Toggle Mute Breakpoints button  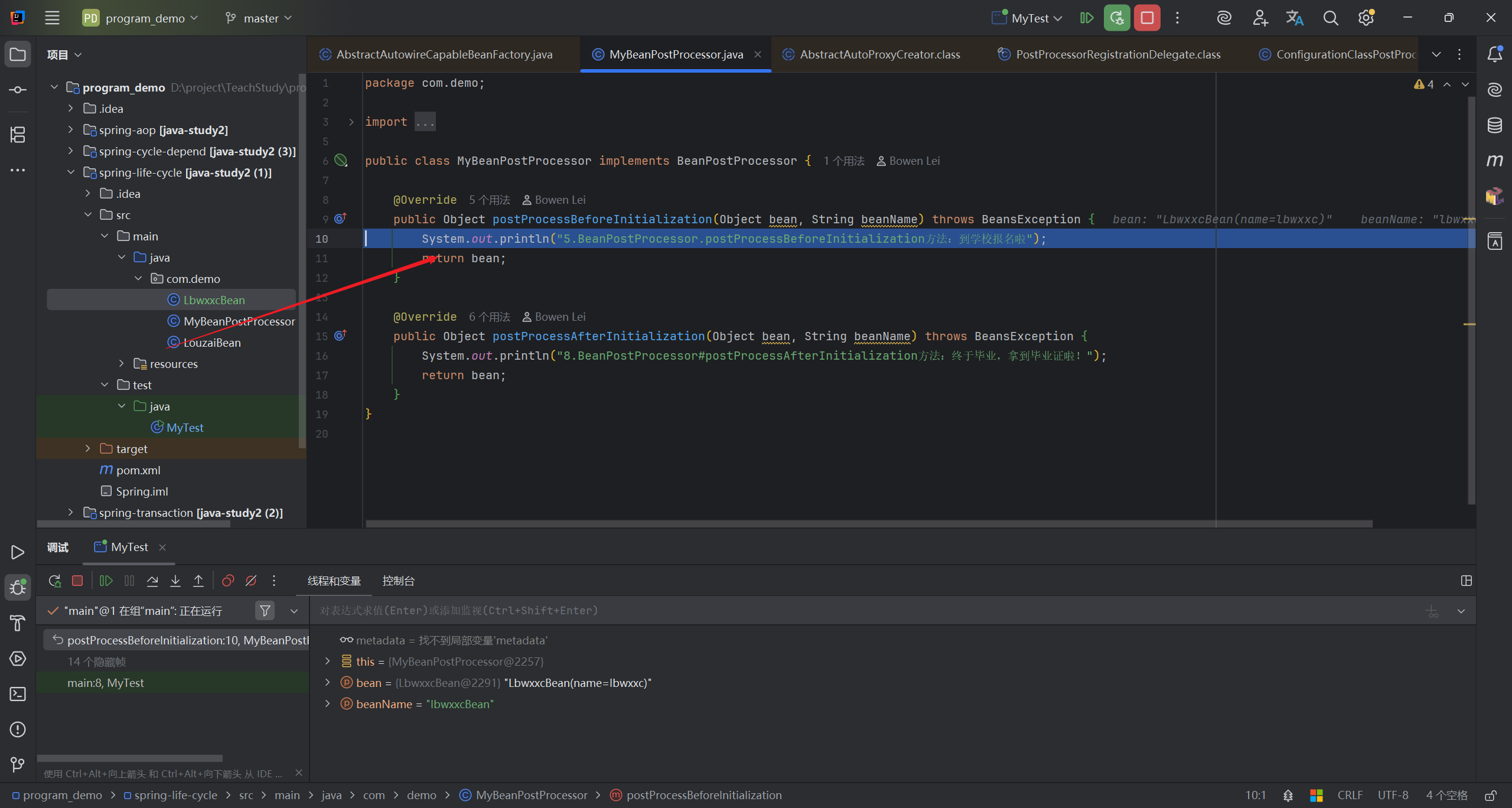tap(251, 581)
